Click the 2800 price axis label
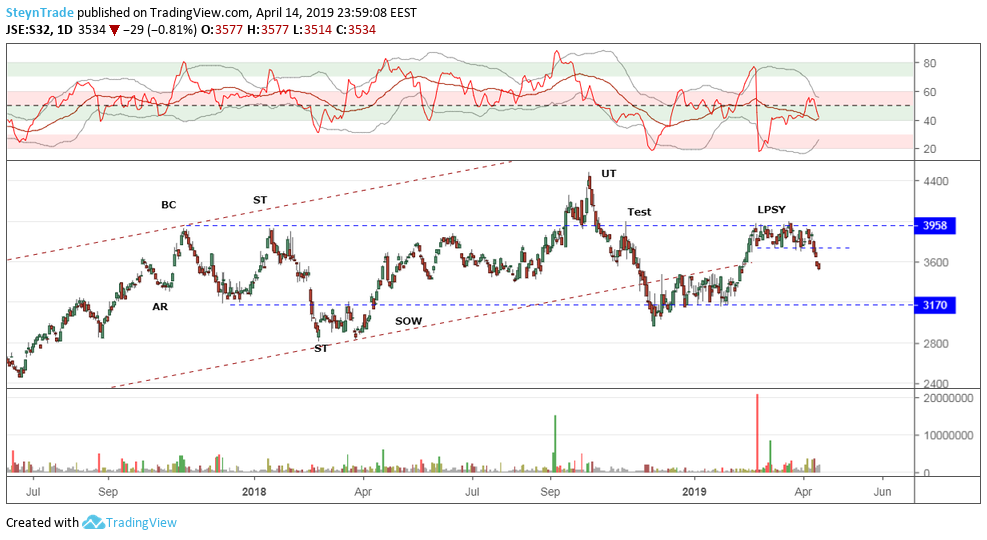 [x=935, y=344]
